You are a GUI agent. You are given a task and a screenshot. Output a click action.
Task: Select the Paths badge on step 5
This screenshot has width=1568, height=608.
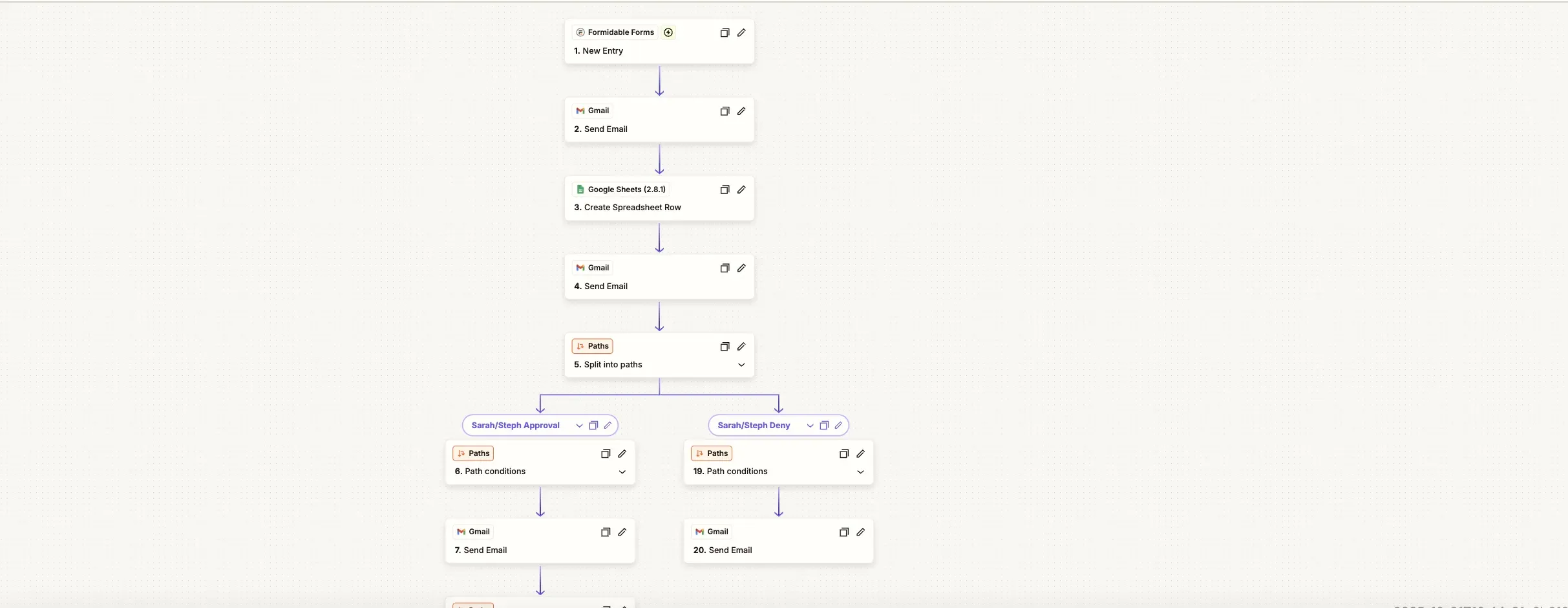pos(592,346)
